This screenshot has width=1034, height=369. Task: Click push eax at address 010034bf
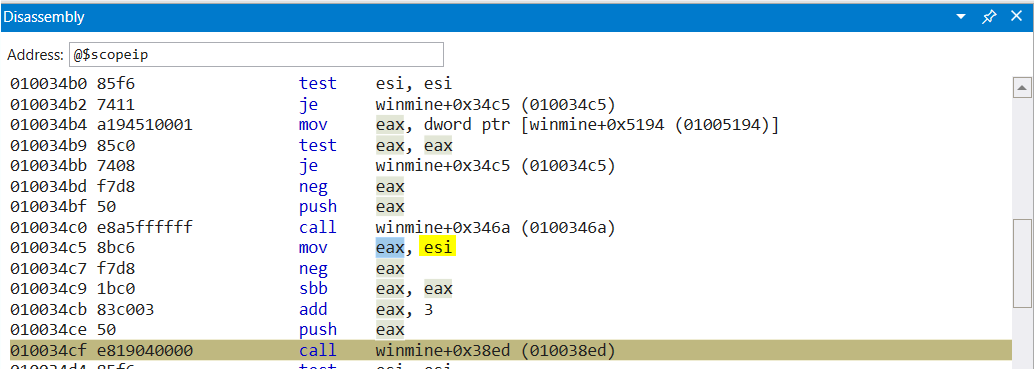pos(208,207)
